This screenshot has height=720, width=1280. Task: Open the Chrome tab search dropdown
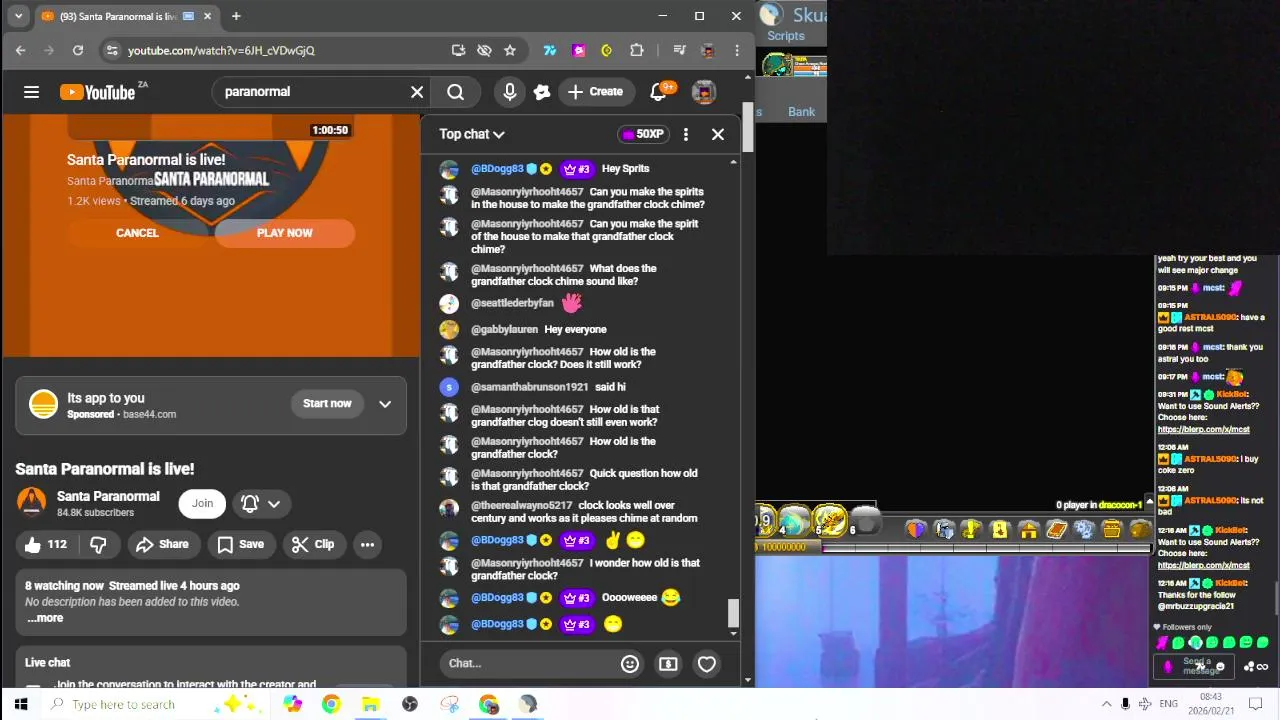click(x=18, y=16)
